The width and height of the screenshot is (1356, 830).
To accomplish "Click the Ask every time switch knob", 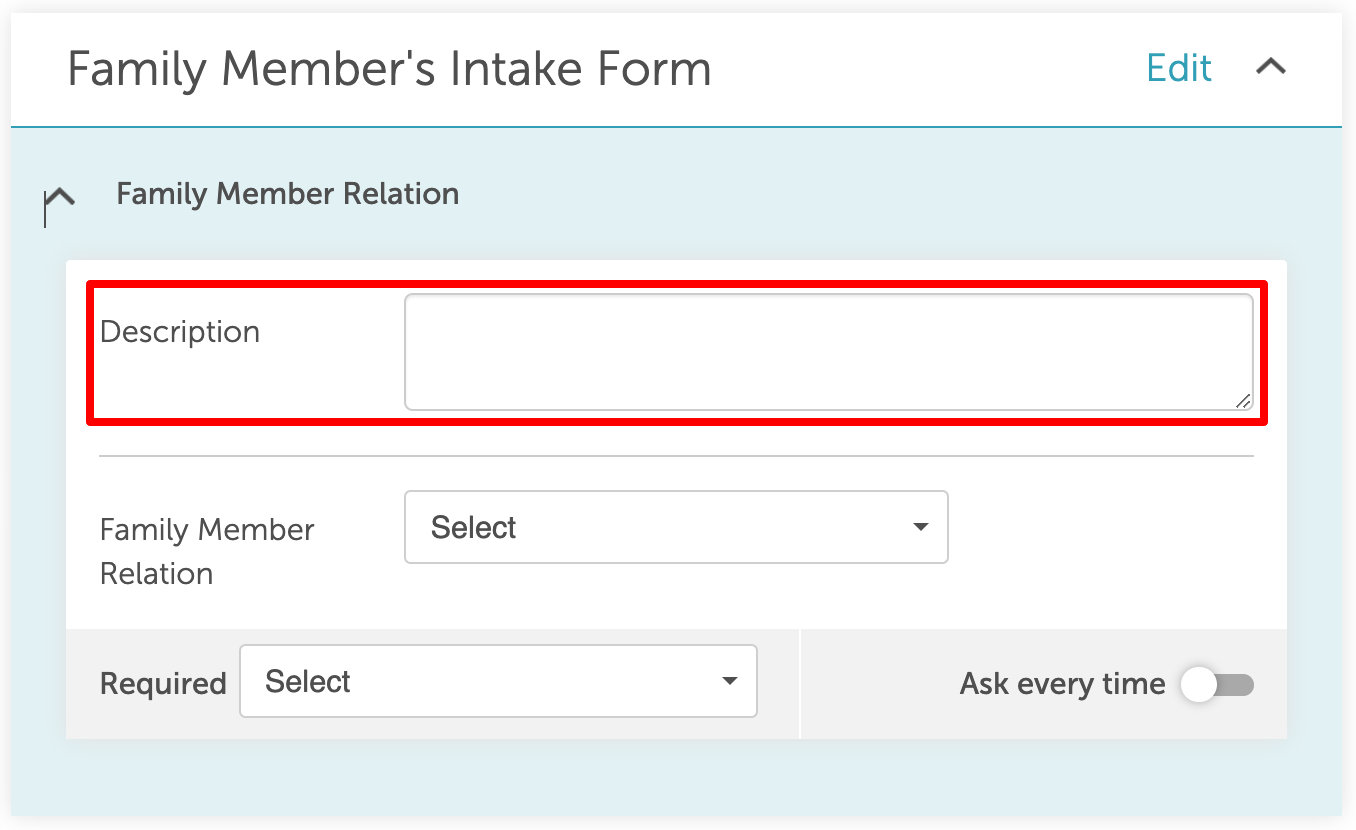I will click(x=1198, y=685).
